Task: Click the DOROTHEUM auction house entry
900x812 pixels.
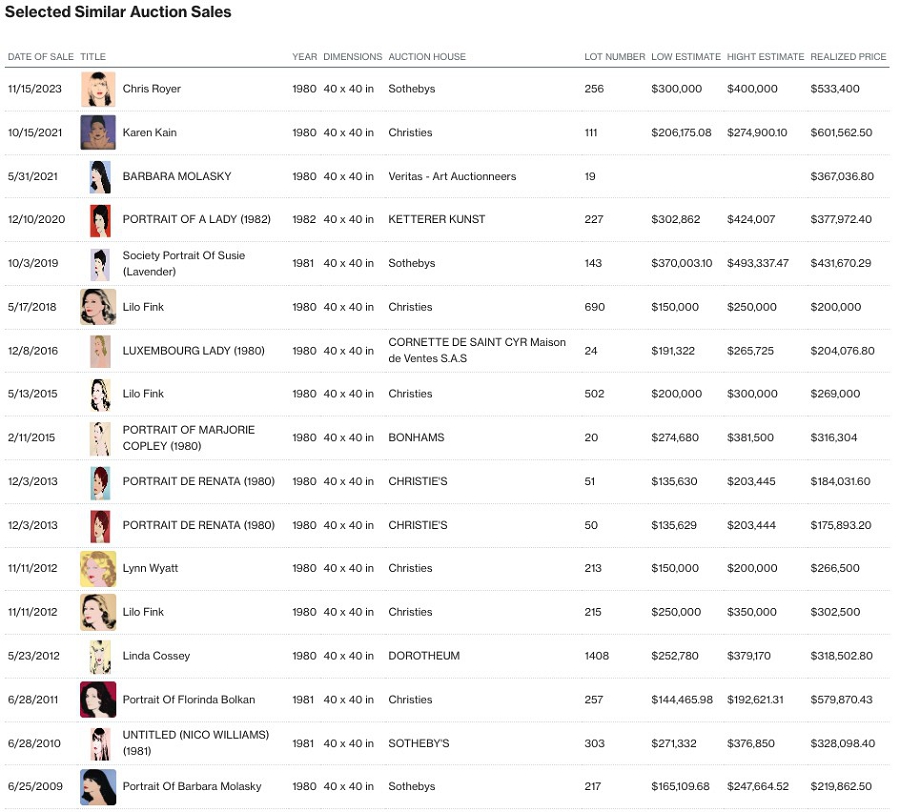Action: click(422, 656)
